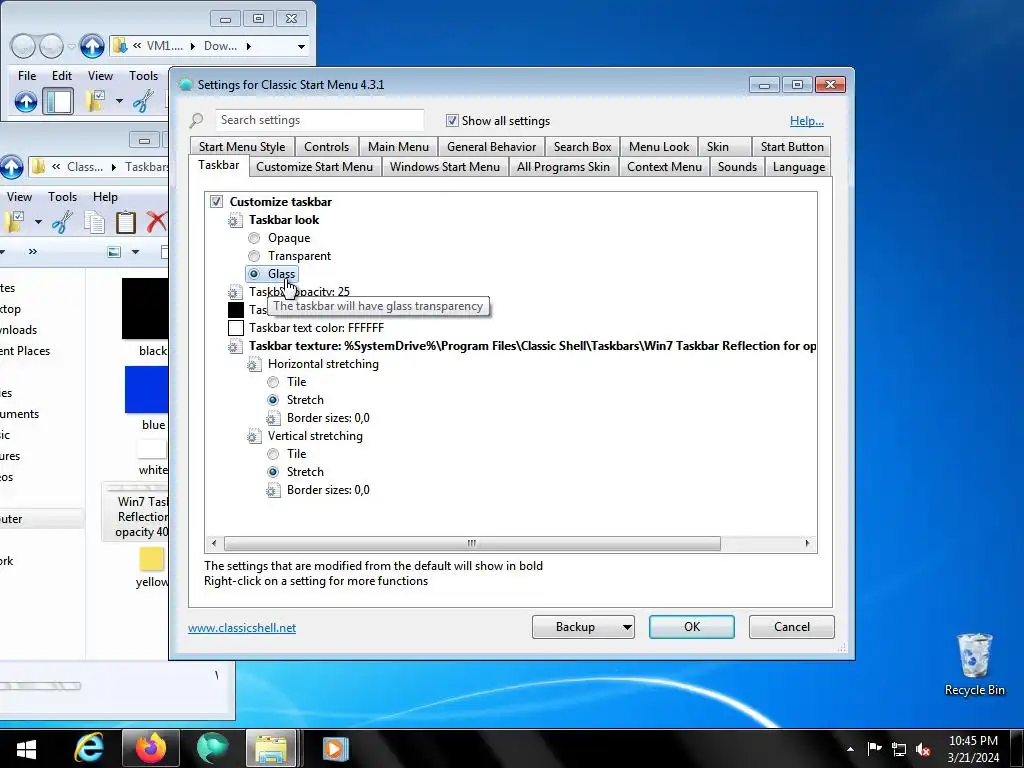This screenshot has width=1024, height=768.
Task: Click the muted volume tray icon
Action: 923,750
